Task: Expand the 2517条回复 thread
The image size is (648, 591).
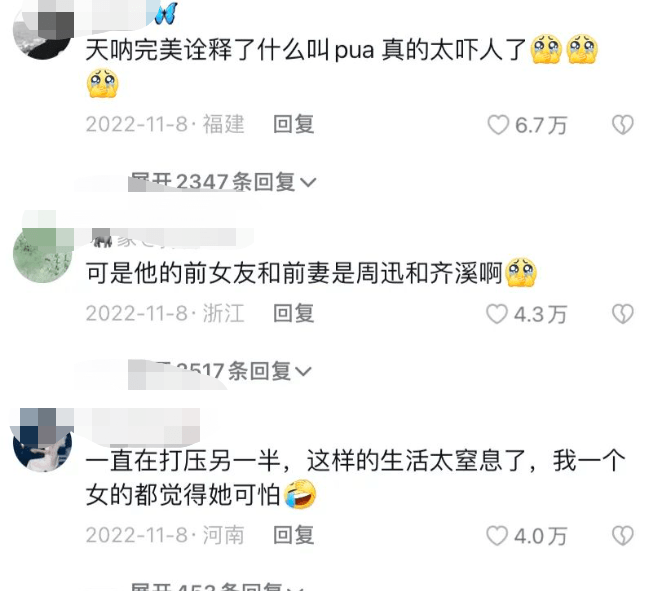Action: click(220, 371)
